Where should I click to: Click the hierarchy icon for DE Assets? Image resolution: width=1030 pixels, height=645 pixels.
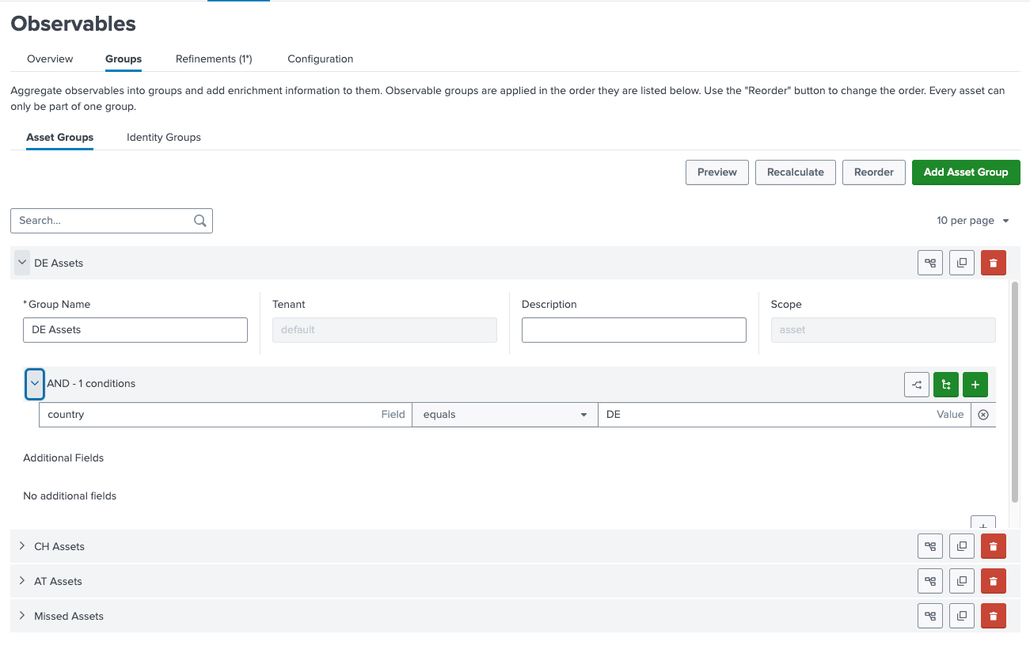coord(930,263)
